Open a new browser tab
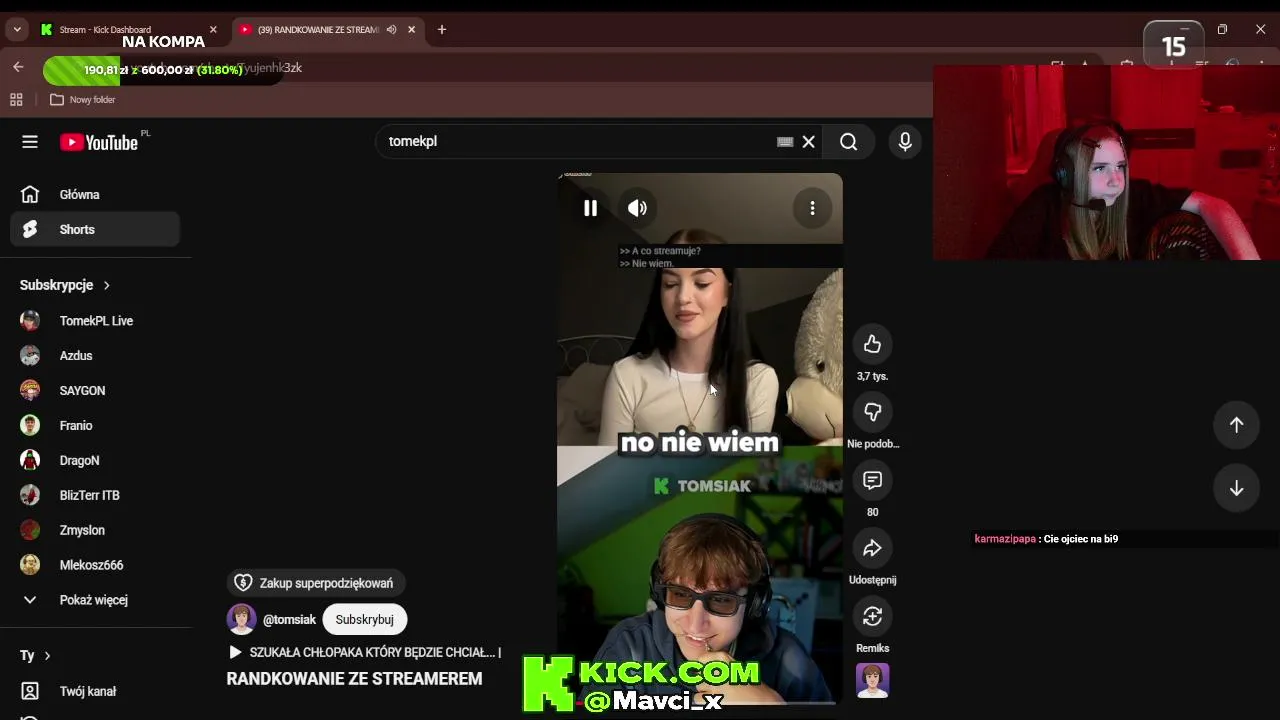 tap(442, 30)
